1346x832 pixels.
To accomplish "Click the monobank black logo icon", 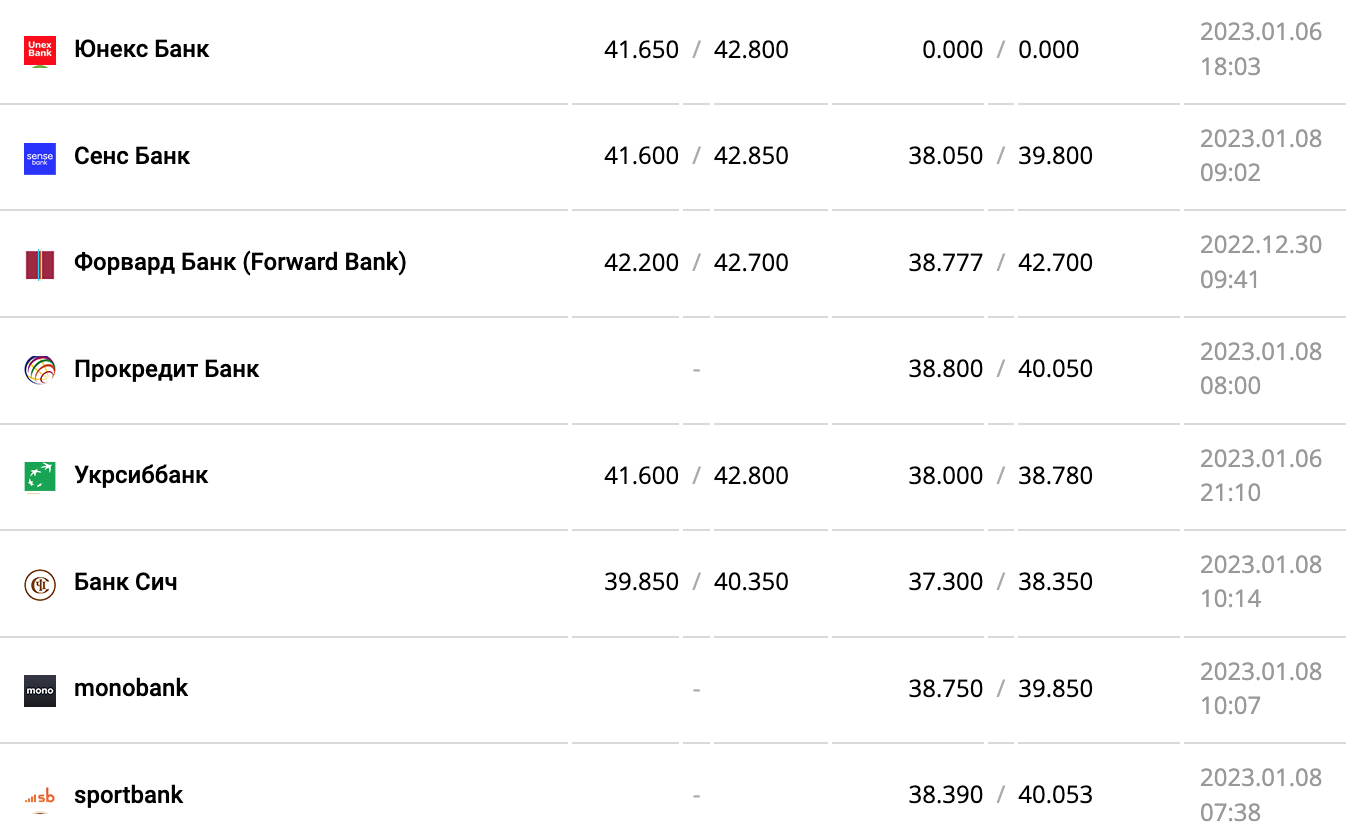I will tap(40, 690).
